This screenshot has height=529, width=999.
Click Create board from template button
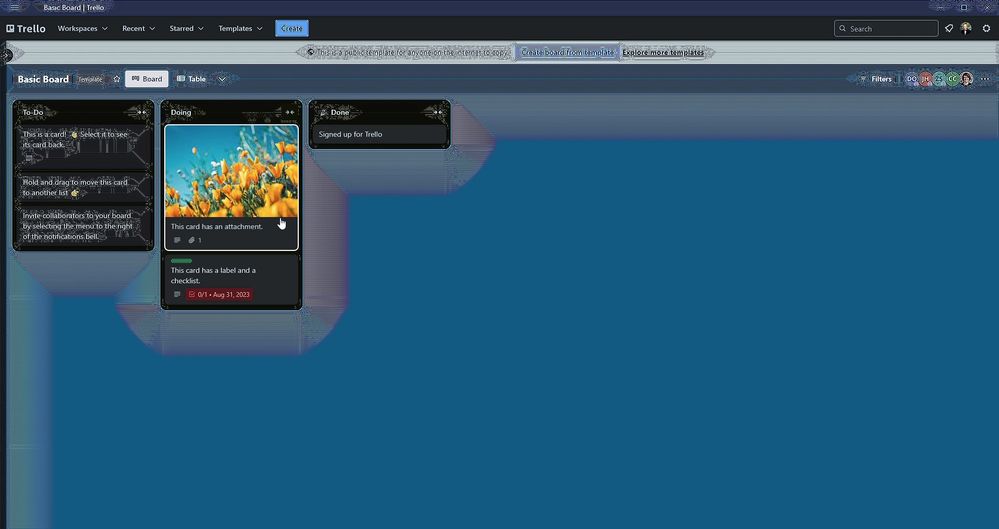coord(567,52)
